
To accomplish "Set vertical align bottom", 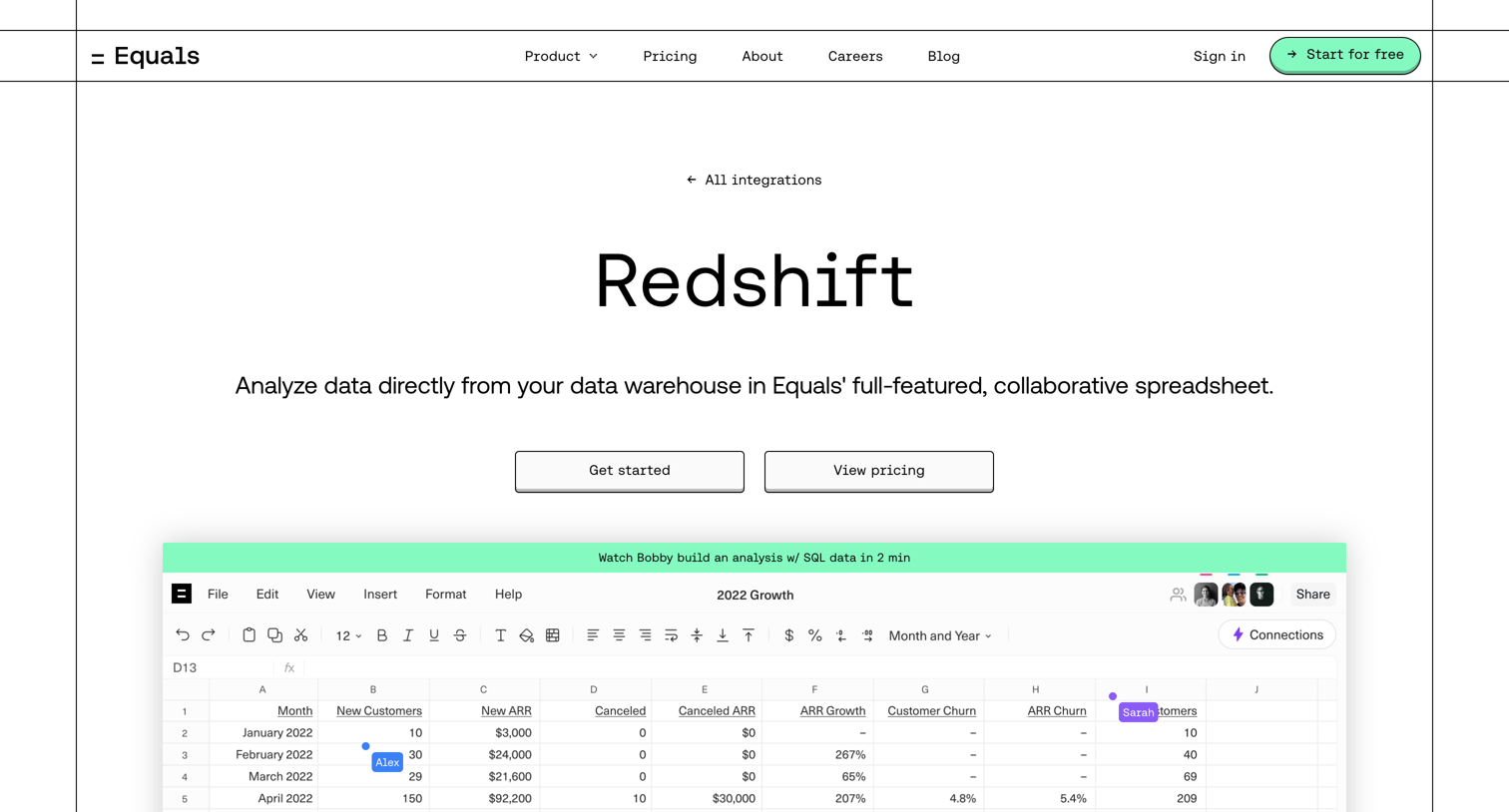I will (x=723, y=635).
